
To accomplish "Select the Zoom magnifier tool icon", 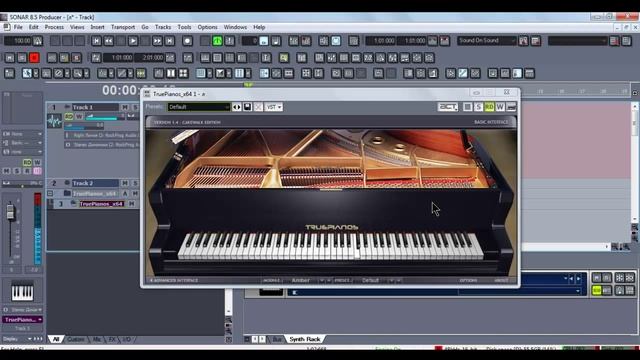I will pos(78,73).
